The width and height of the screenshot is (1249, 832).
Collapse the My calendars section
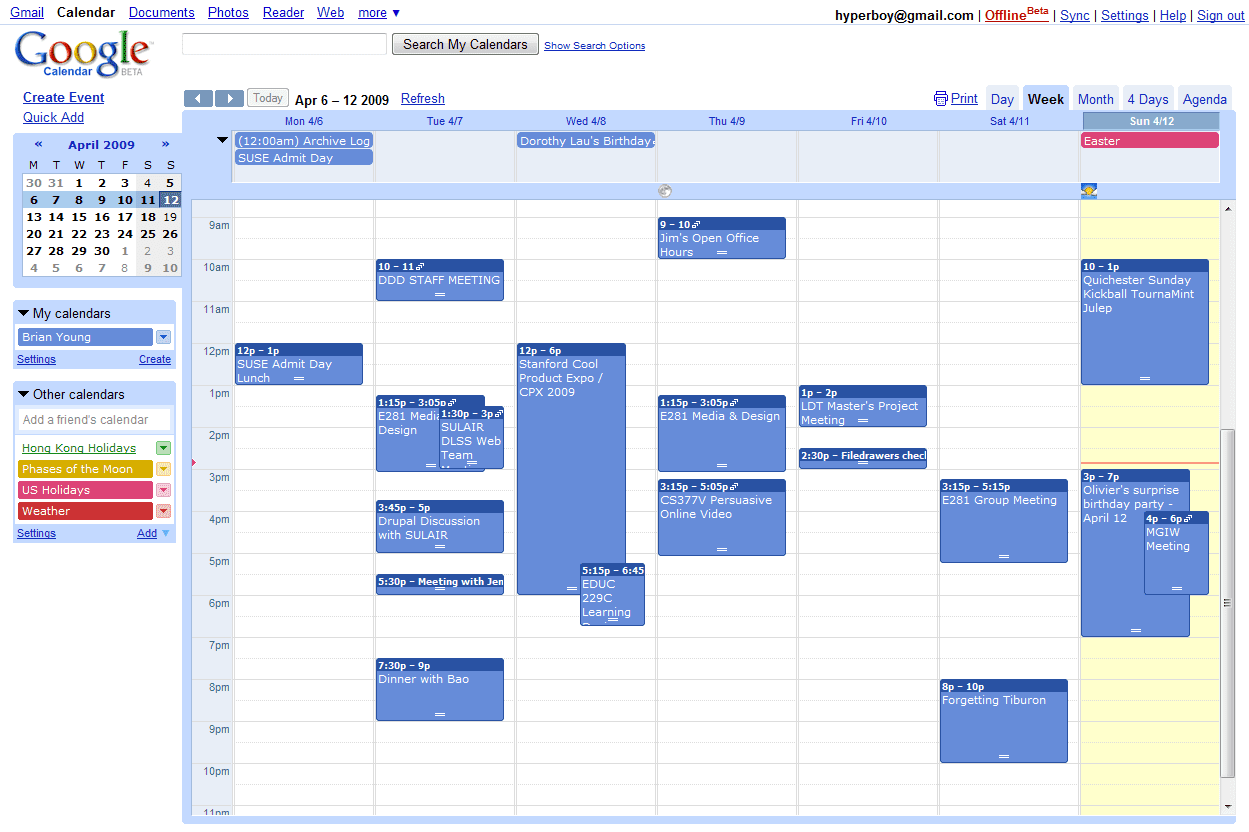(x=24, y=314)
